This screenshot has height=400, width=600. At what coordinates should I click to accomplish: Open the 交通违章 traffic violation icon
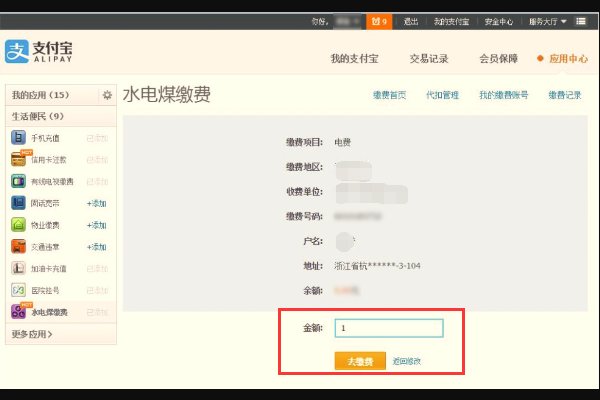pyautogui.click(x=18, y=247)
